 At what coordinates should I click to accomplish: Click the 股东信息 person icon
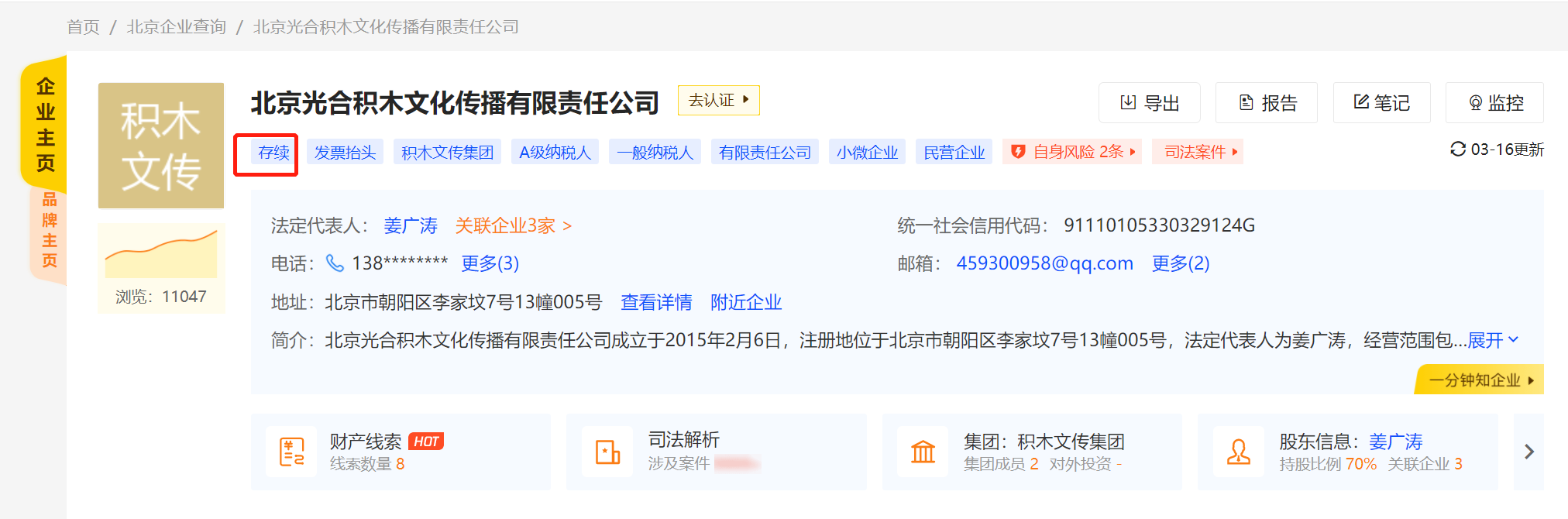1238,452
